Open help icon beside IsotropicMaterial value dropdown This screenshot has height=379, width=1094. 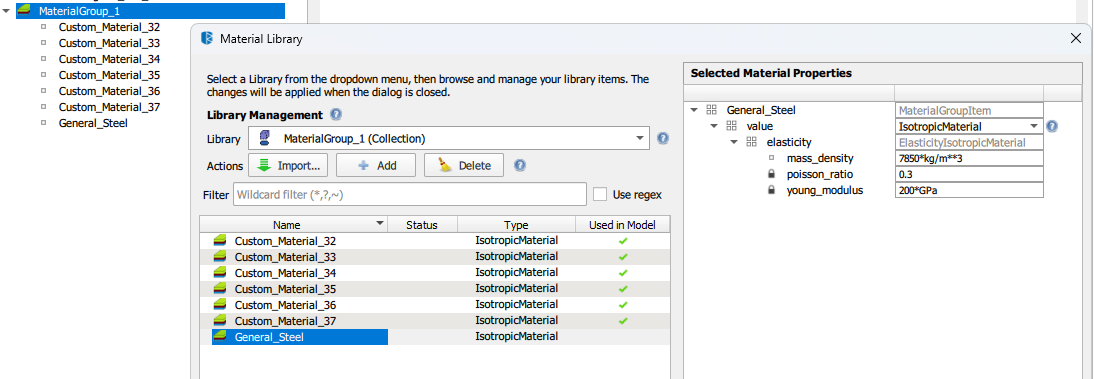(x=1052, y=126)
